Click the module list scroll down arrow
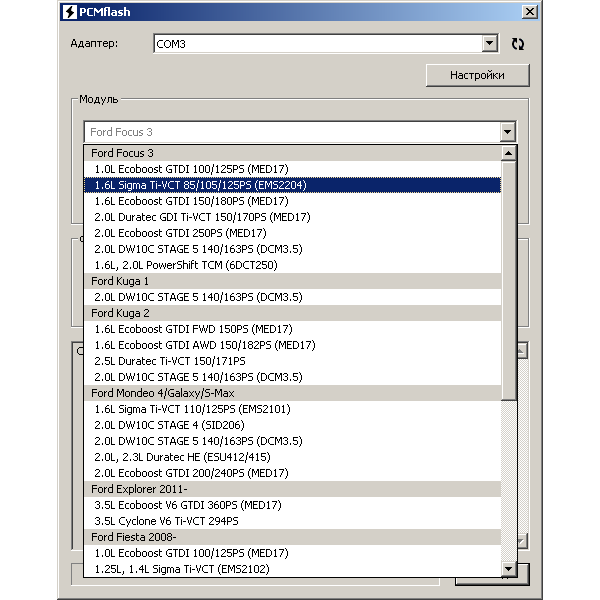 pos(508,569)
